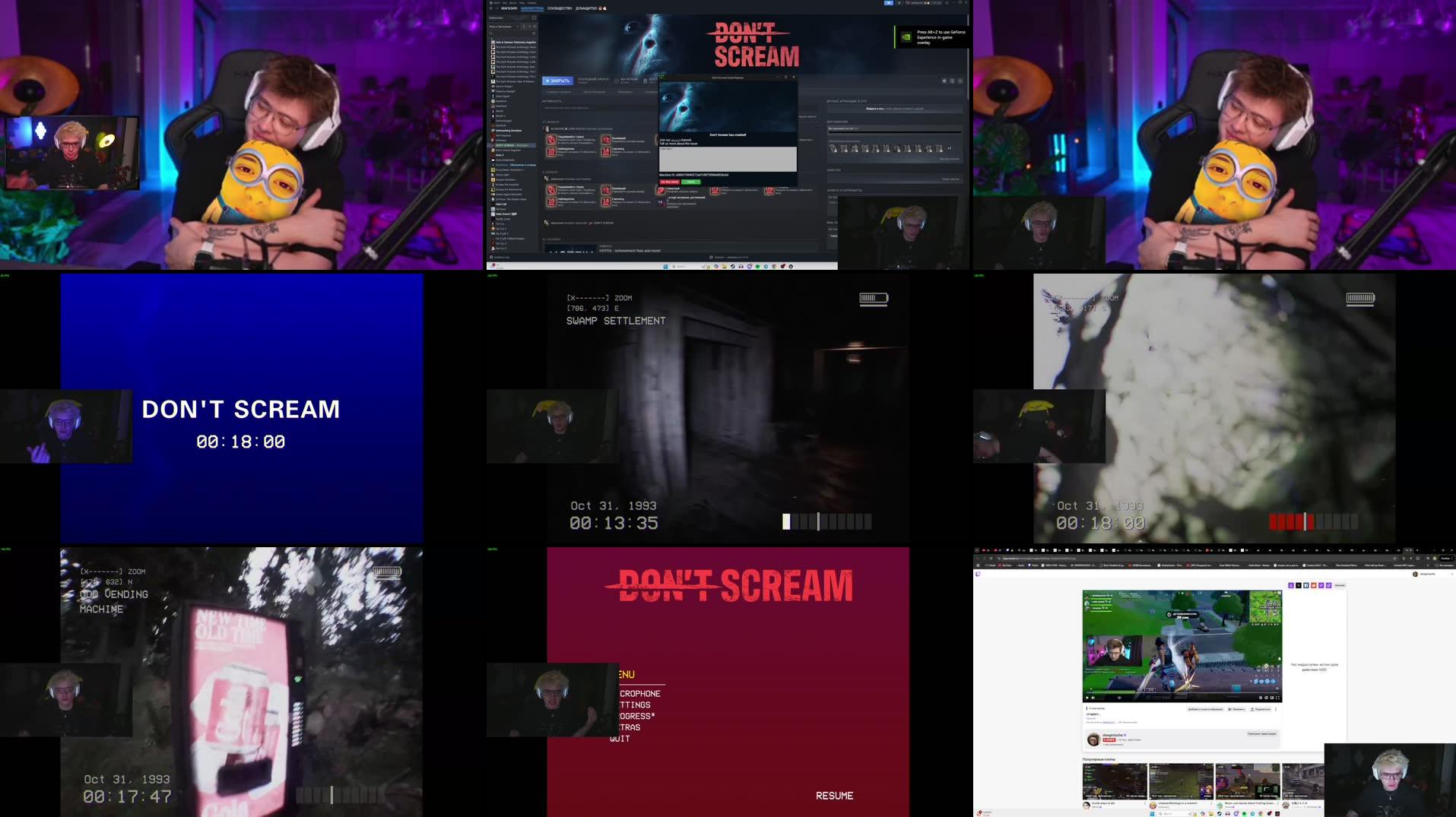Click the crash report description text box
The height and width of the screenshot is (817, 1456).
728,159
